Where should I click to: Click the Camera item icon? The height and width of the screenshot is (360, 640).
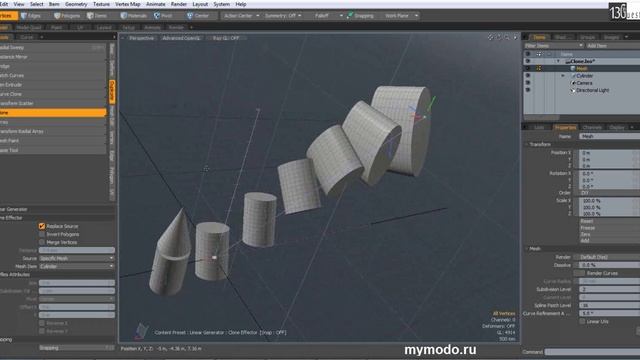[x=573, y=83]
